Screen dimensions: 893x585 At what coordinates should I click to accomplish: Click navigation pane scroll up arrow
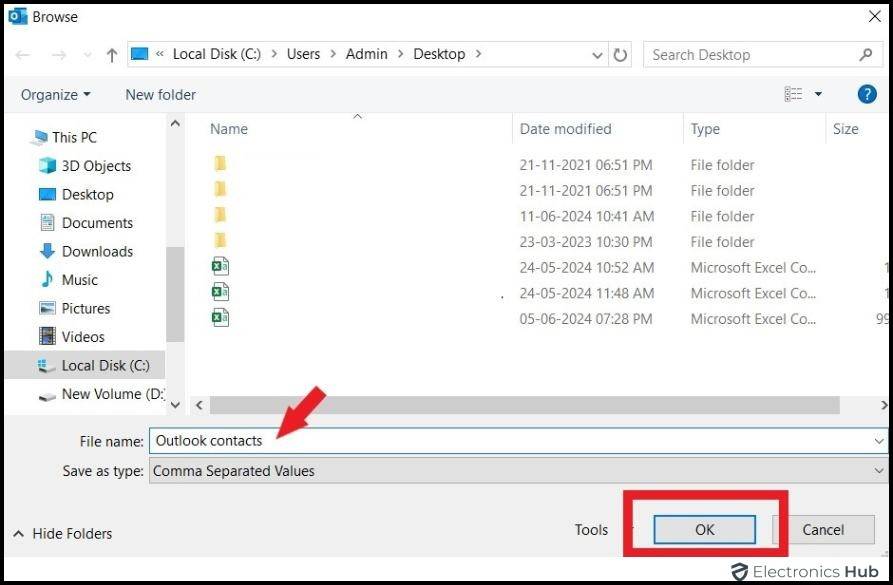[175, 123]
